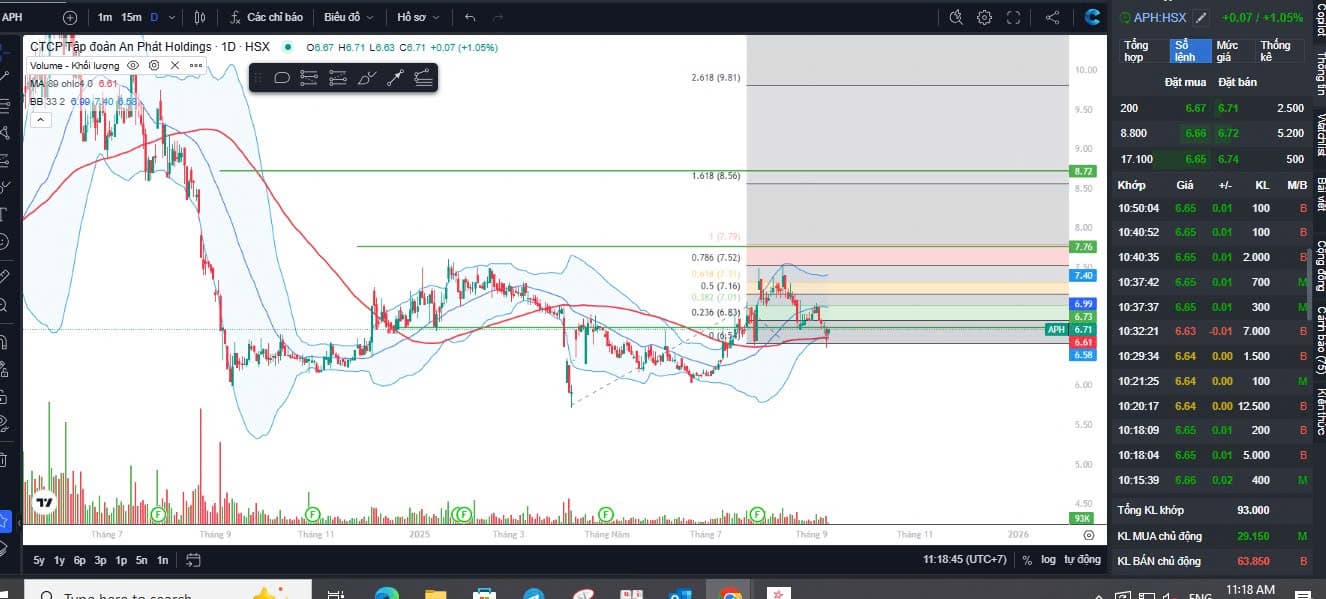
Task: Click the F event marker near Tháng Năm
Action: pyautogui.click(x=605, y=514)
